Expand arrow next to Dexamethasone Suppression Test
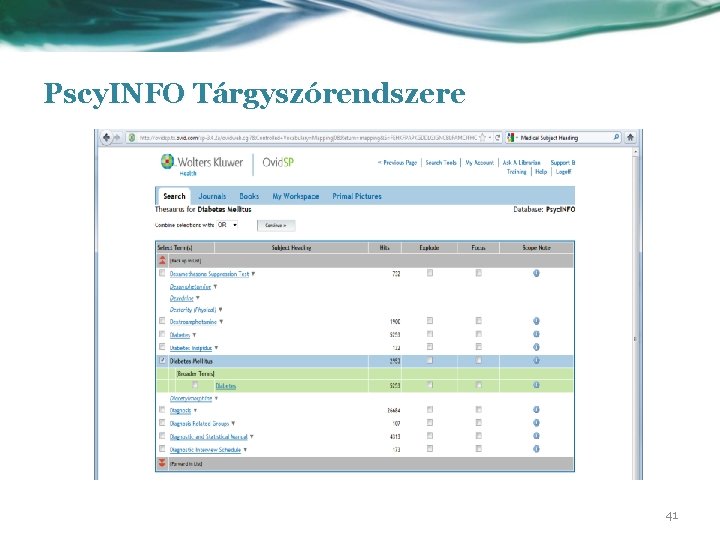 (x=253, y=274)
